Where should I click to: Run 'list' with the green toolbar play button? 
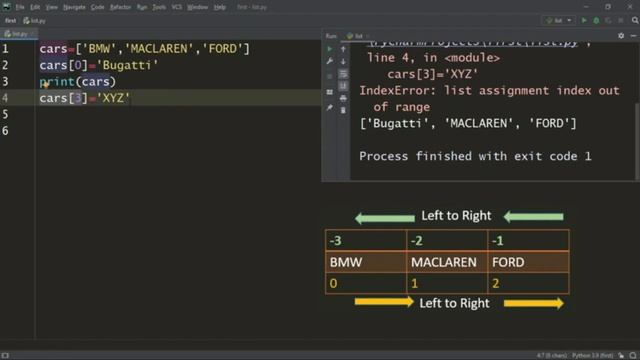tap(584, 20)
